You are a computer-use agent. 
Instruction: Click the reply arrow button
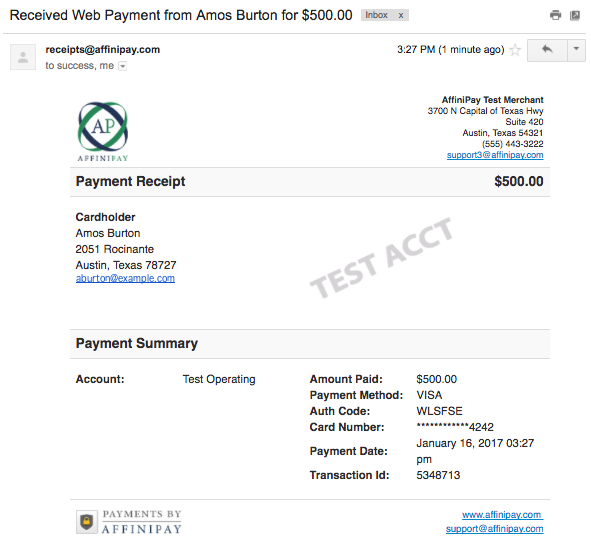(547, 50)
